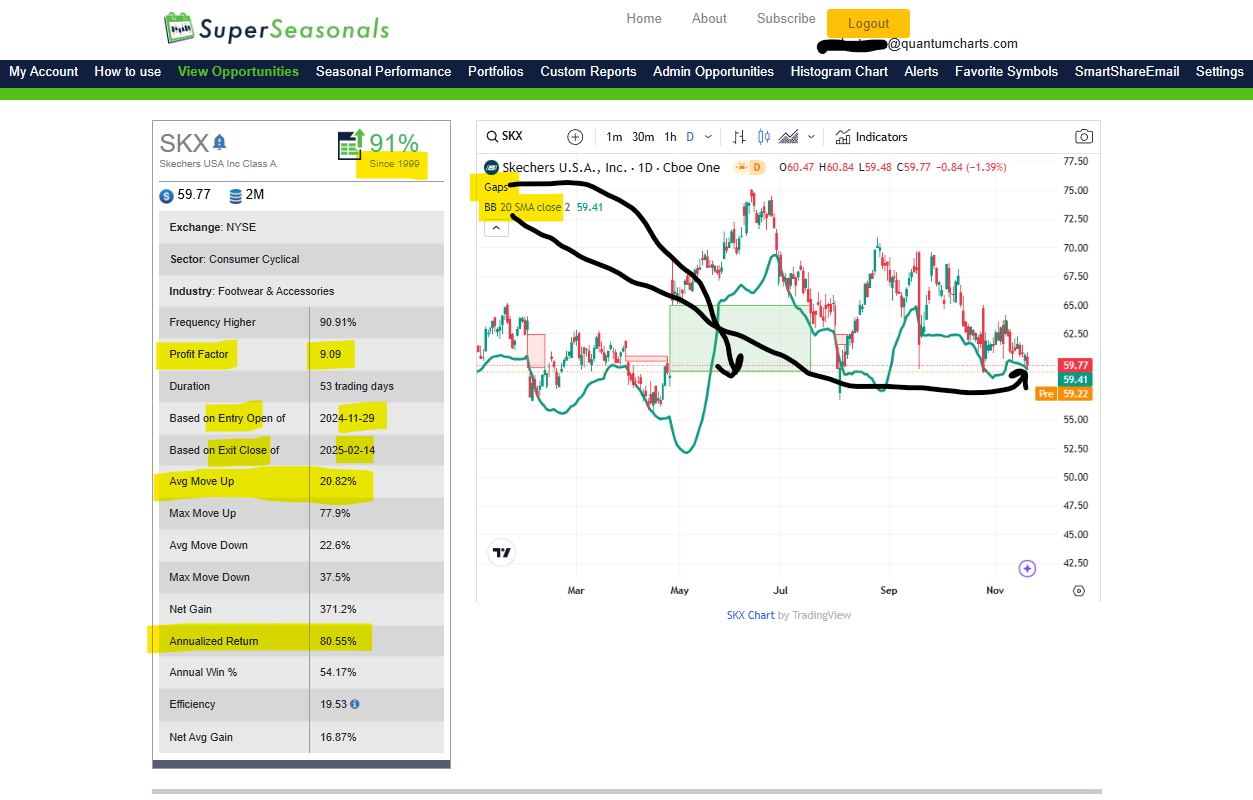Go to the Home link
The height and width of the screenshot is (800, 1253).
[644, 19]
